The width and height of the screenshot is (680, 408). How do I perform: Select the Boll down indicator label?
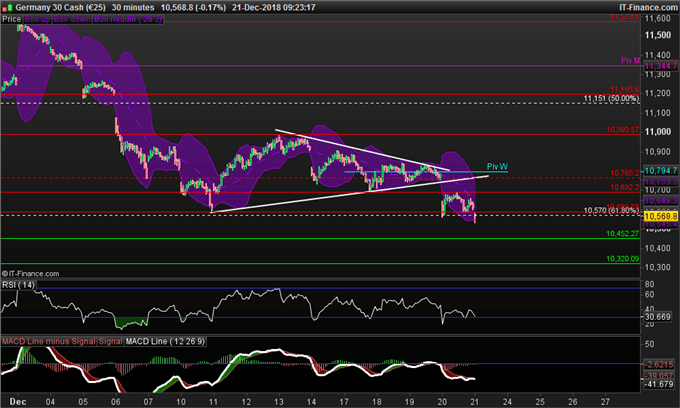(x=72, y=19)
